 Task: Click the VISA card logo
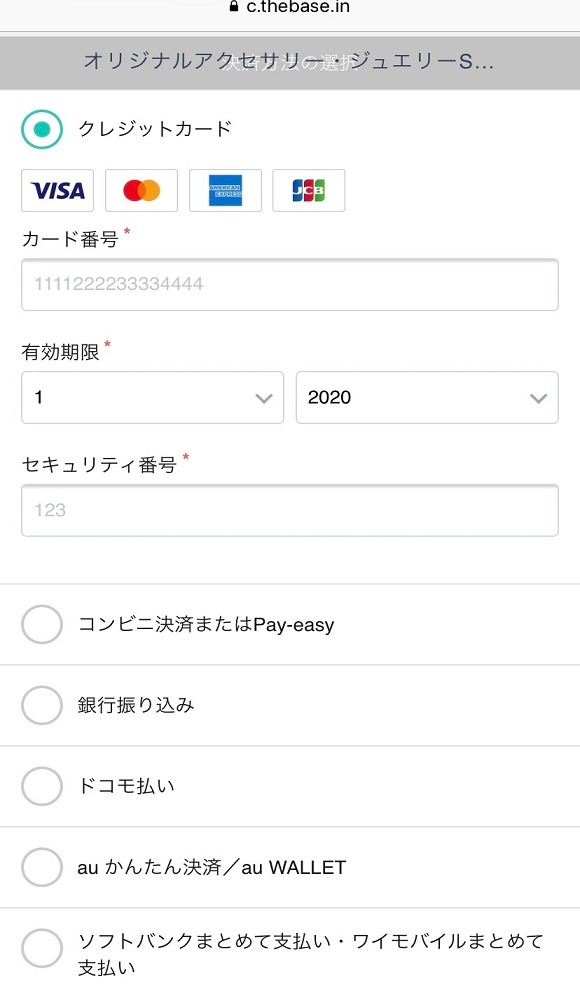pos(57,190)
